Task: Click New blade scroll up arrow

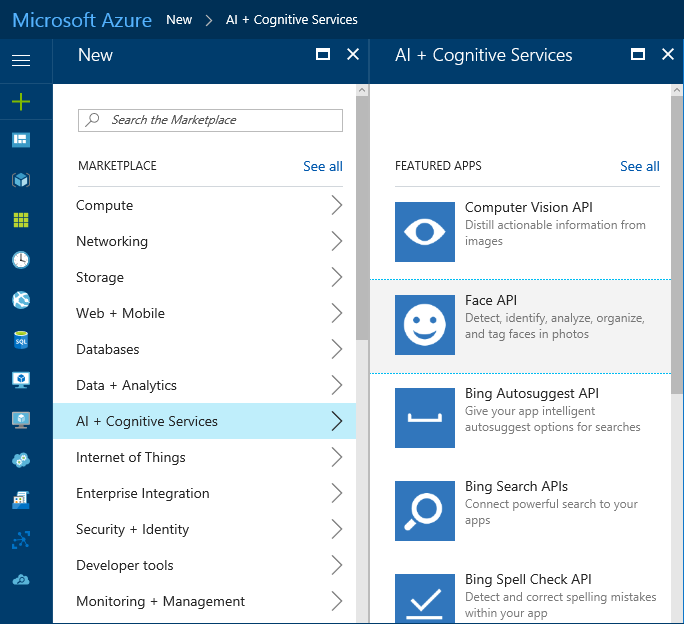Action: click(362, 90)
